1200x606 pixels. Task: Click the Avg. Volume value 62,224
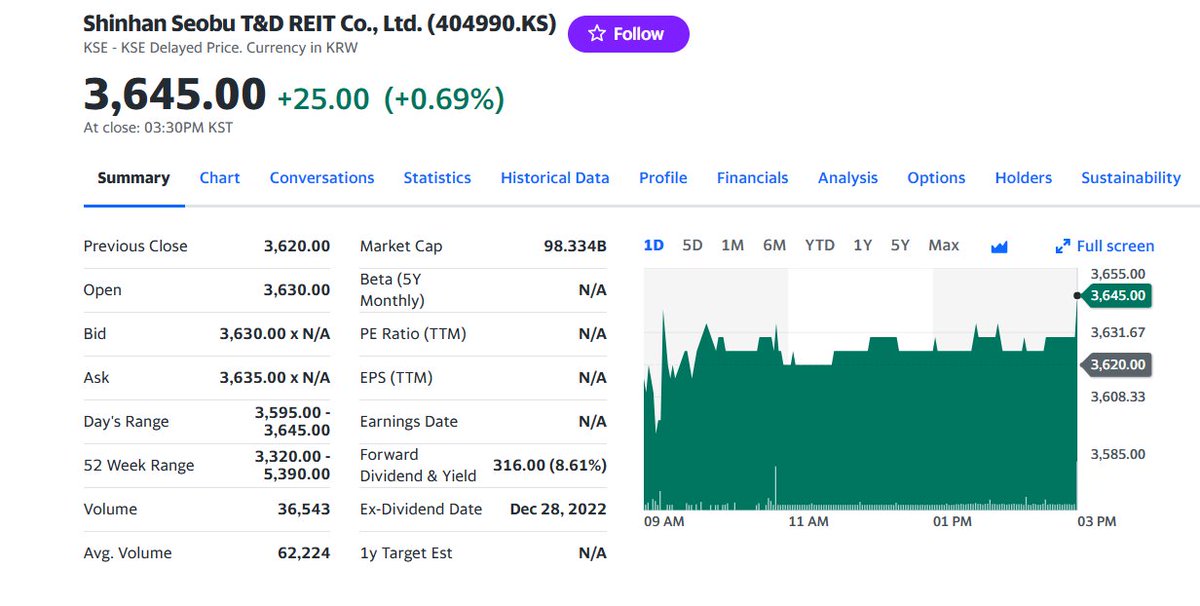pos(304,553)
